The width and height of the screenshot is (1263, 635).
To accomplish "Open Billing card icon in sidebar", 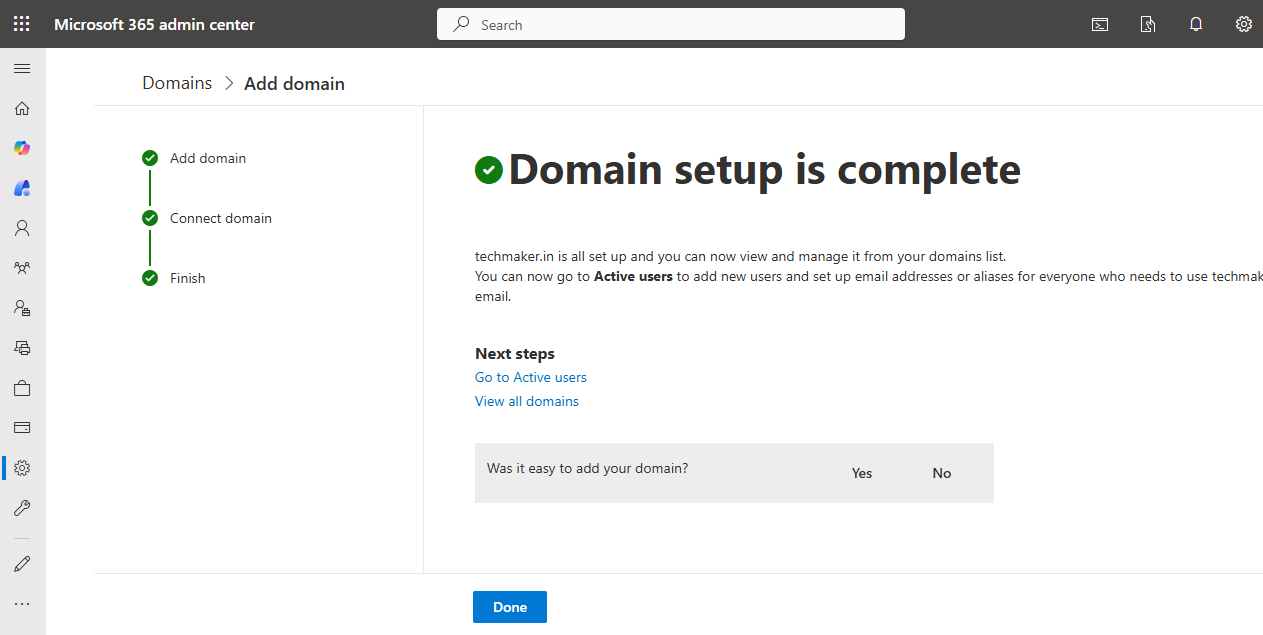I will coord(22,428).
